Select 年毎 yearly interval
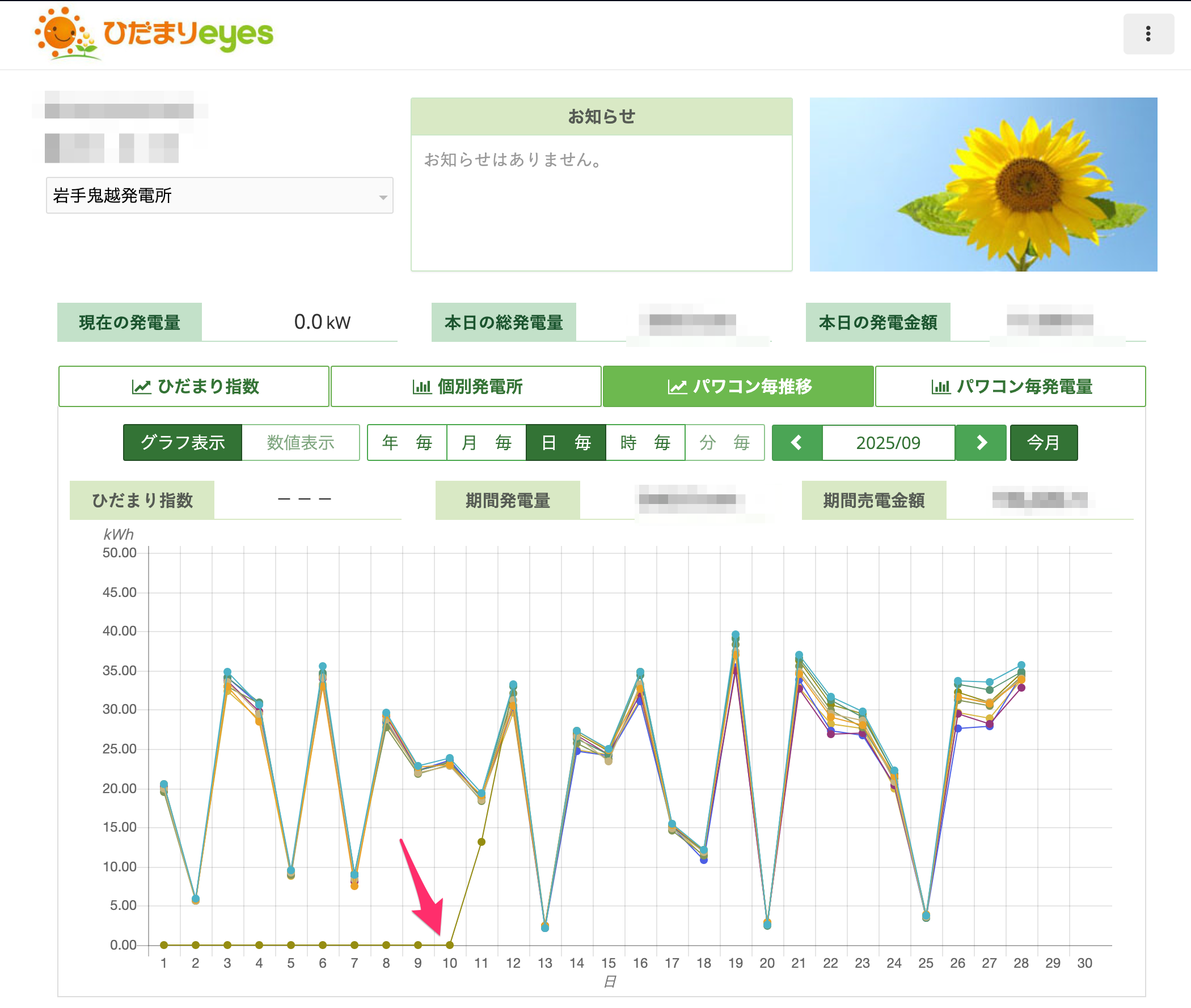The image size is (1191, 1008). [407, 442]
